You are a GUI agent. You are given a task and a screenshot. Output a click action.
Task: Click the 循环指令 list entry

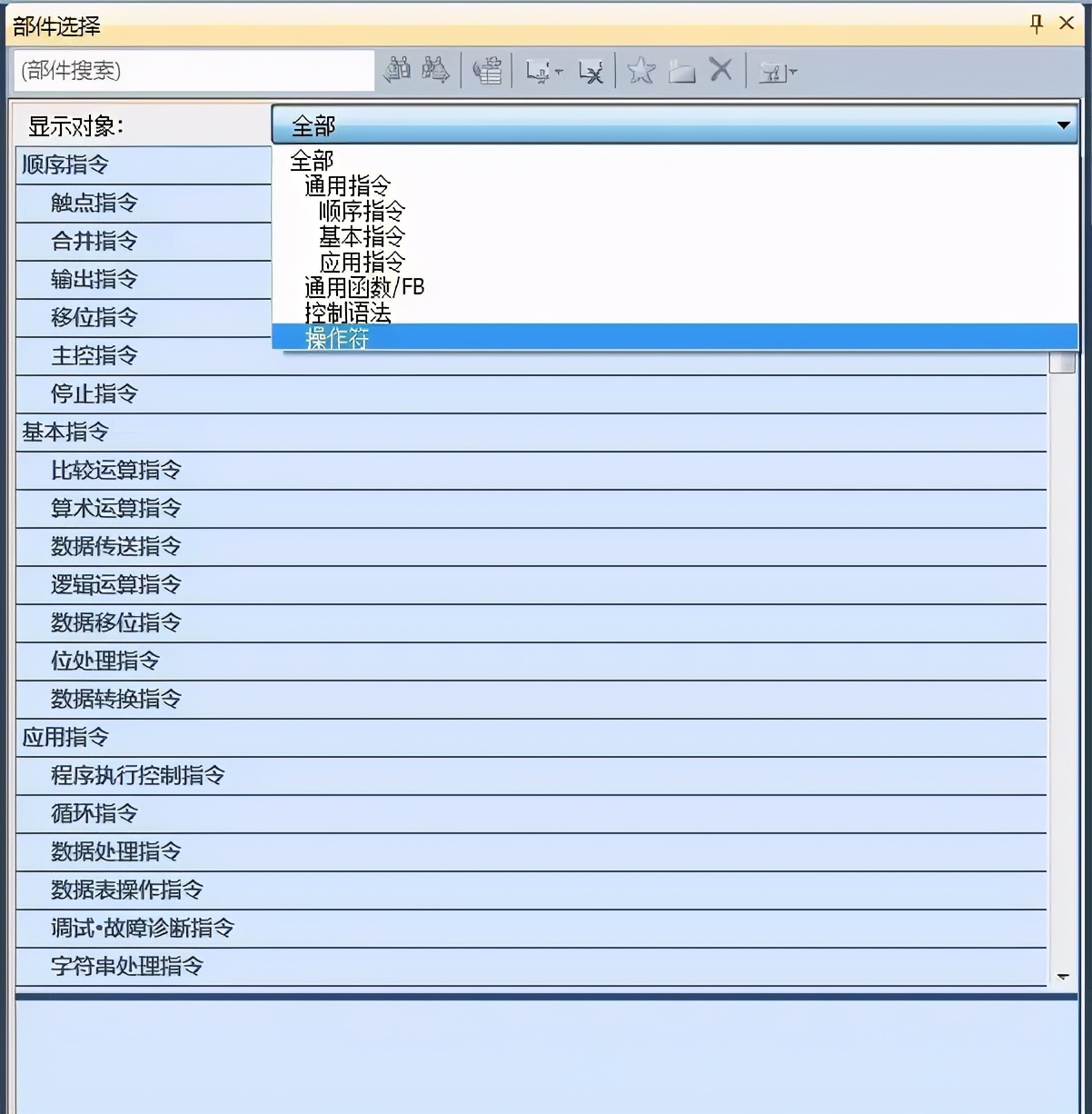pyautogui.click(x=94, y=813)
